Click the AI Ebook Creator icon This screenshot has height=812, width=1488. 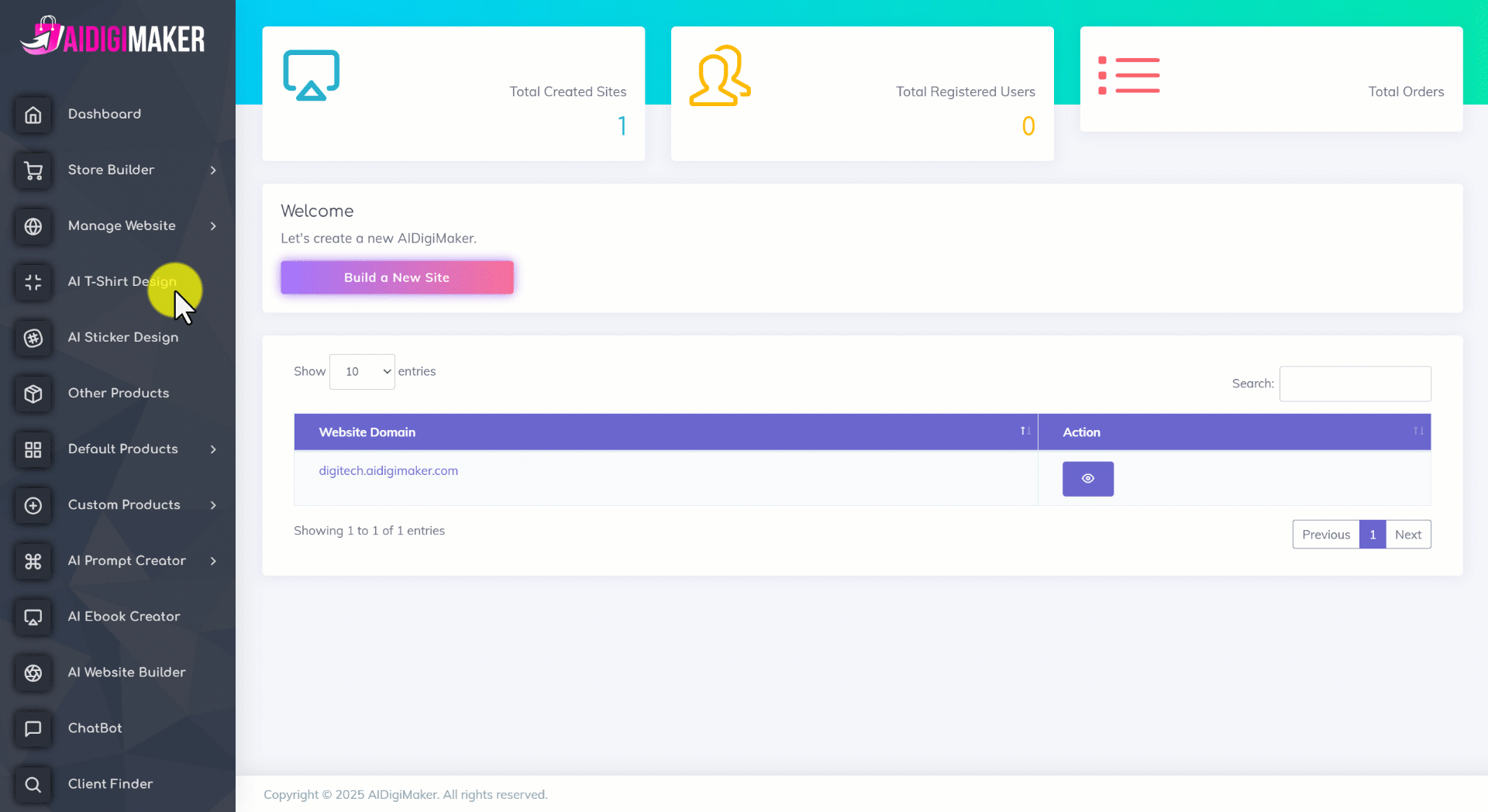33,617
